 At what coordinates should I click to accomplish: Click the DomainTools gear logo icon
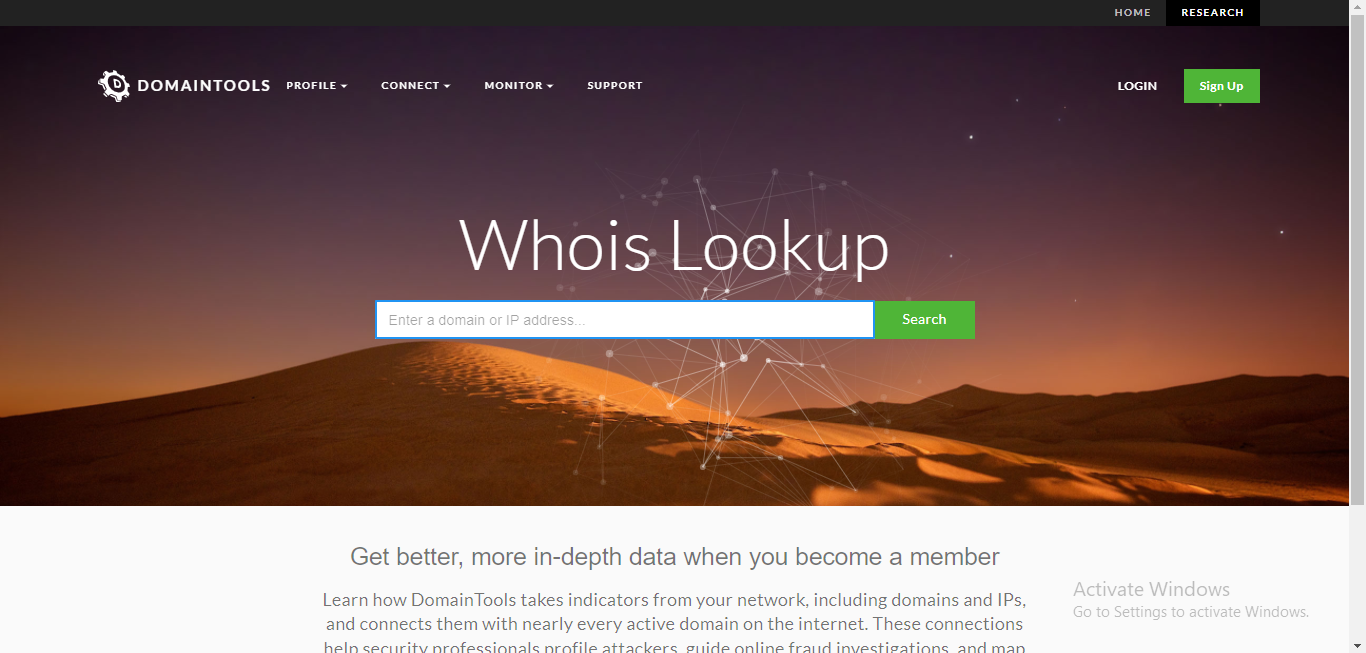click(x=114, y=86)
